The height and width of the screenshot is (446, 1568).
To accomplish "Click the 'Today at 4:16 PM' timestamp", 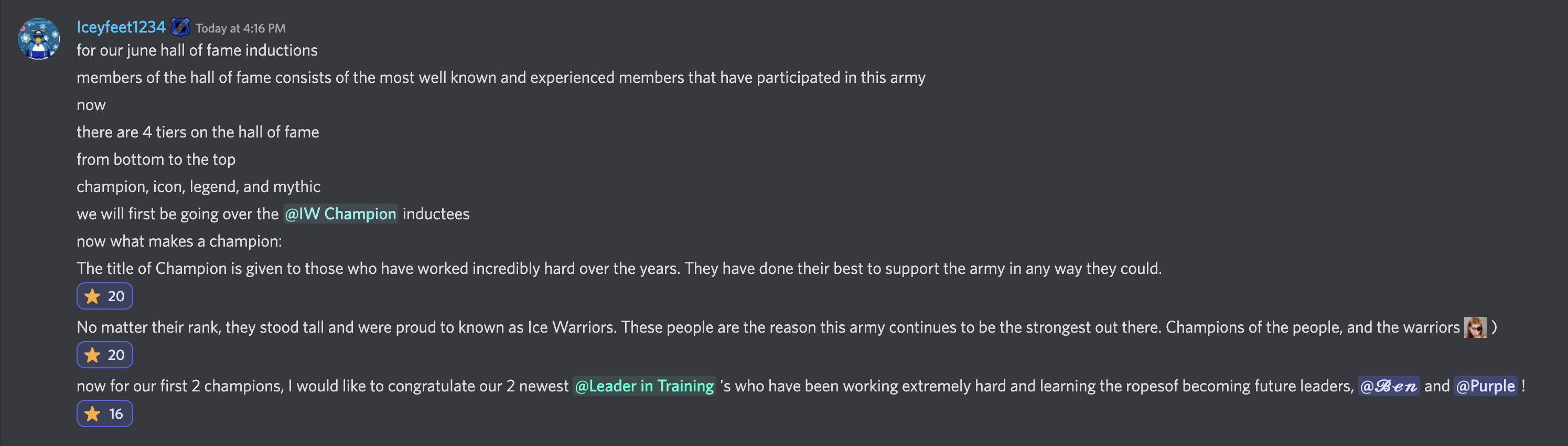I will pyautogui.click(x=240, y=29).
